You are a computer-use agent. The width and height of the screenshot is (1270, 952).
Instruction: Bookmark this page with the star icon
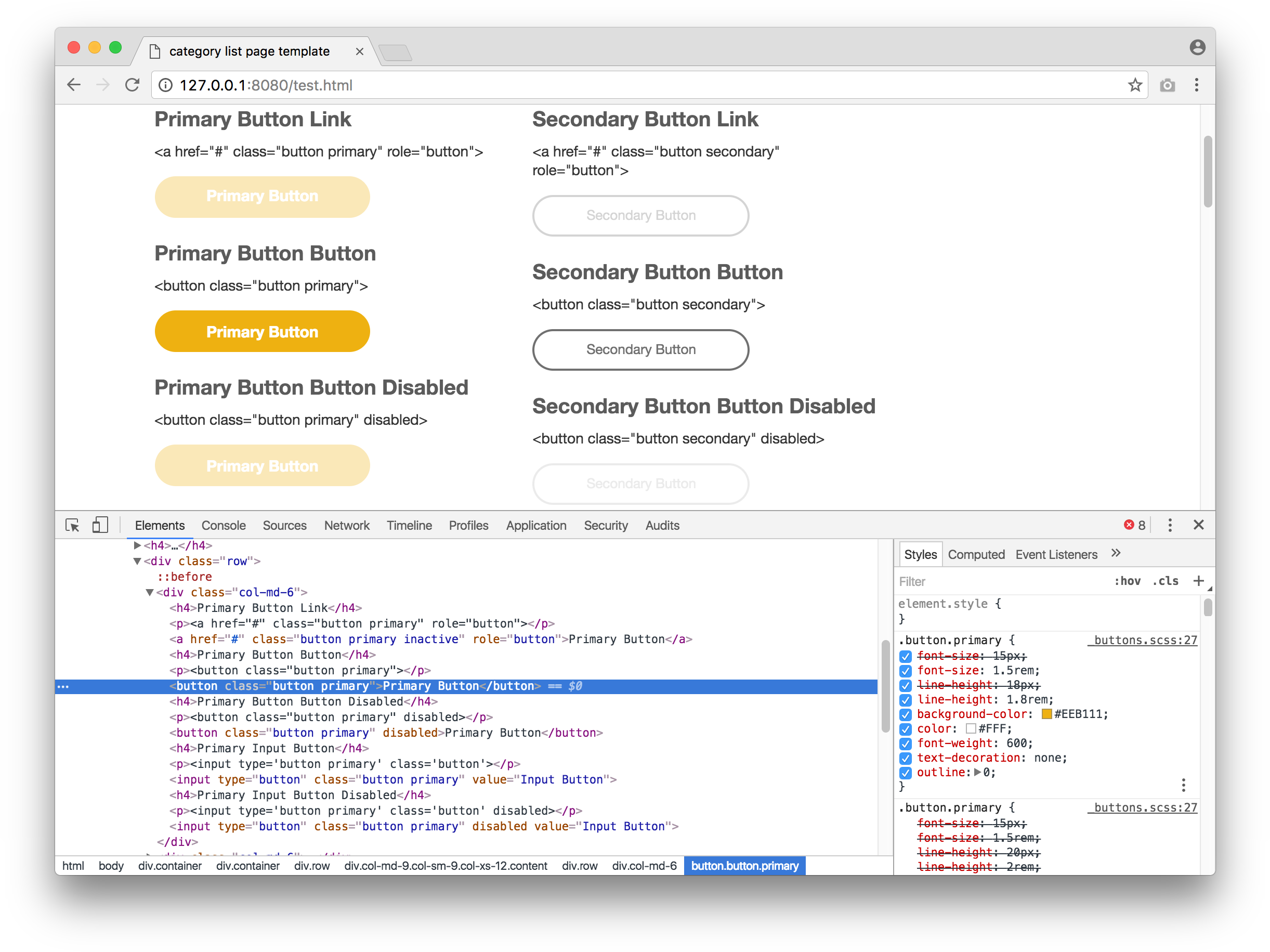pyautogui.click(x=1134, y=85)
